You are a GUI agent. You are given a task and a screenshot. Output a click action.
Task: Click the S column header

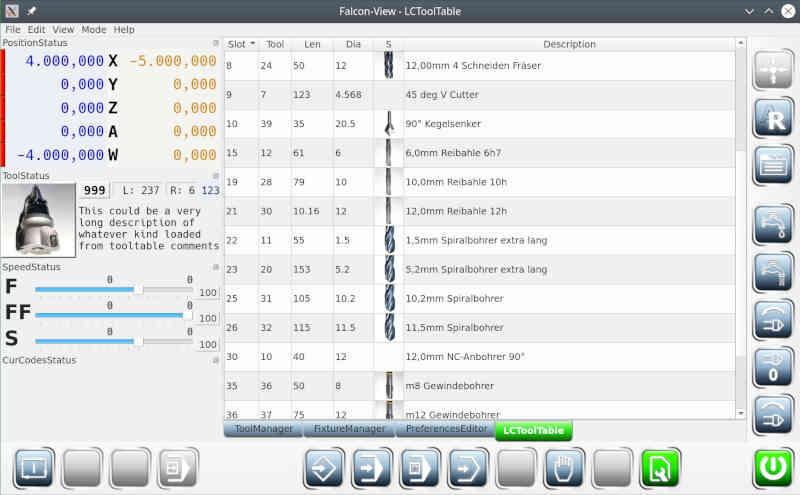tap(388, 44)
